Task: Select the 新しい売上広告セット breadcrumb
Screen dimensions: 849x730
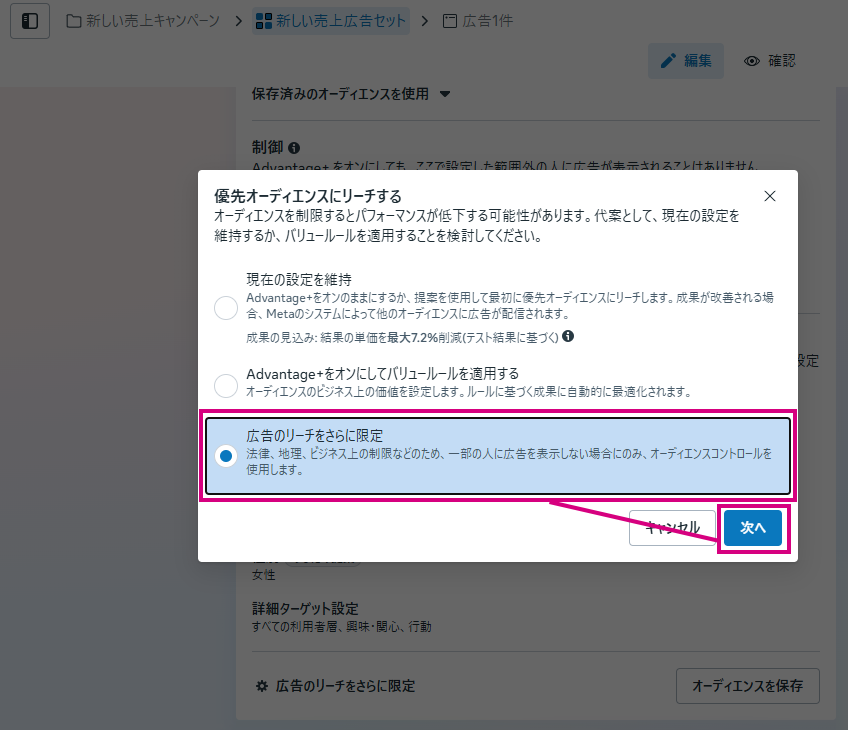Action: (x=331, y=21)
